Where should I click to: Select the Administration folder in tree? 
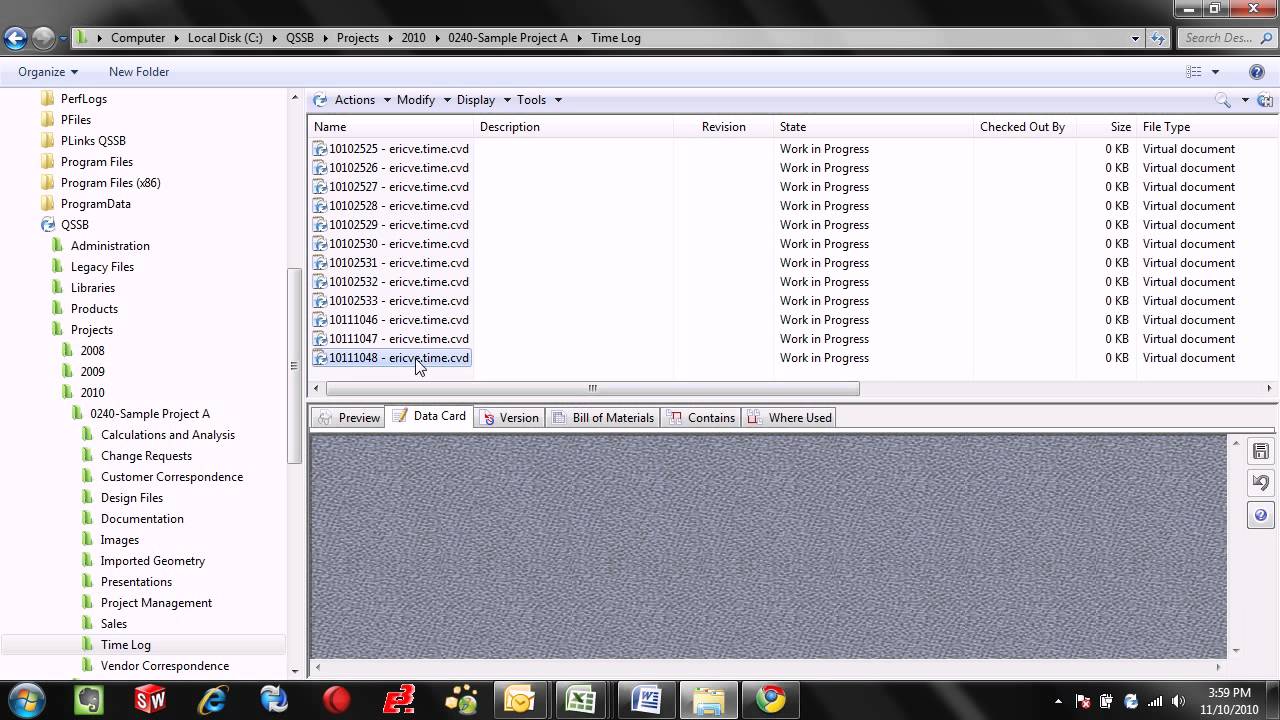tap(110, 246)
